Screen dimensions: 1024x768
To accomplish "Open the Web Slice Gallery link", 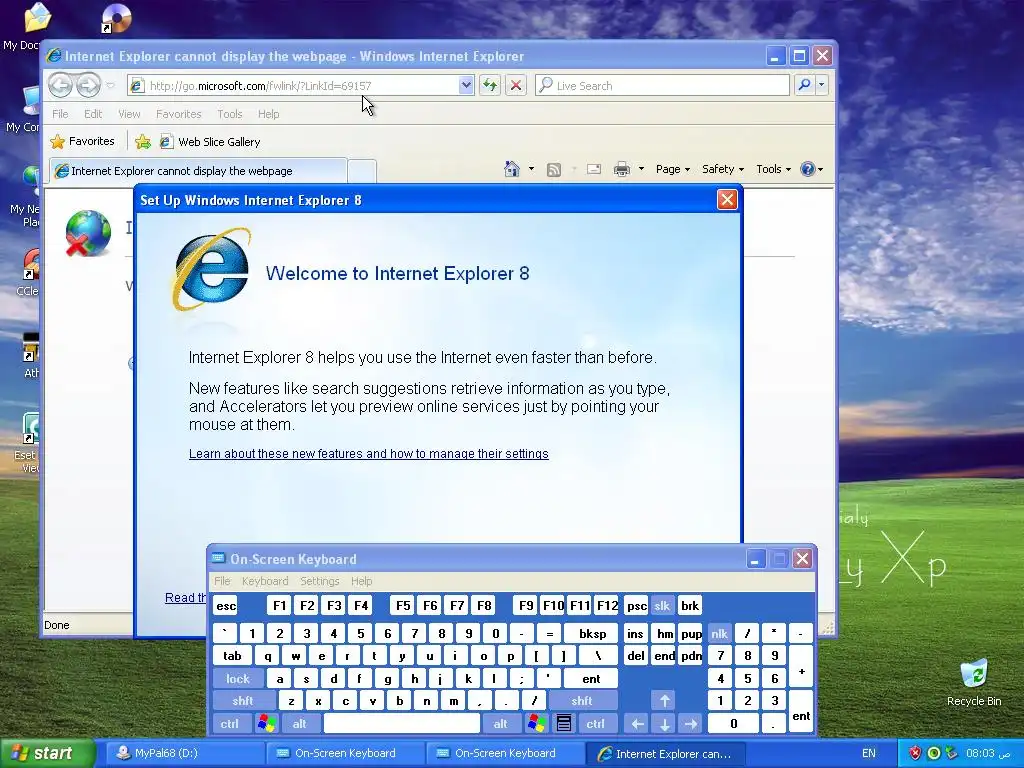I will (210, 142).
